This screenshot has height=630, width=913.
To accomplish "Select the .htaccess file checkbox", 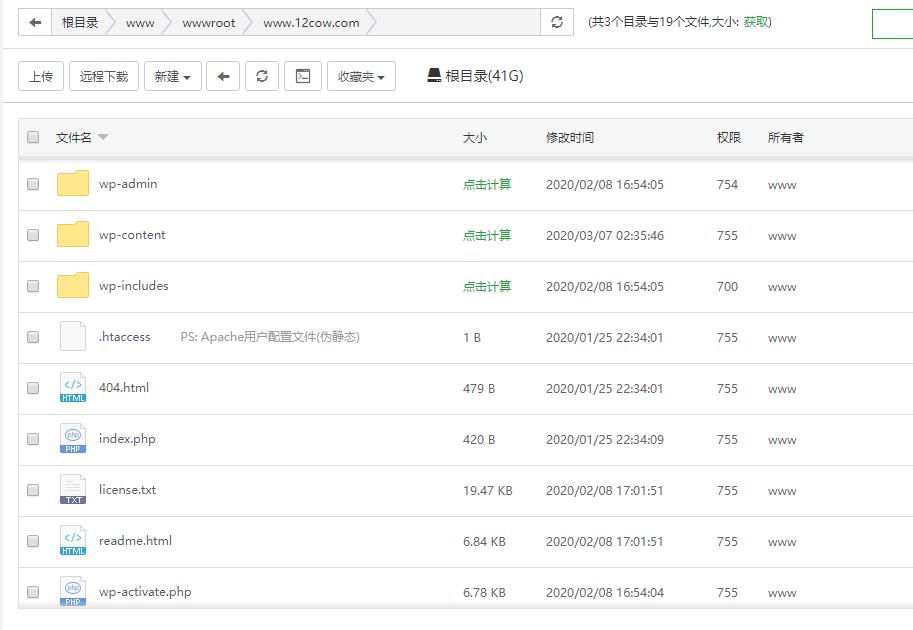I will 33,337.
